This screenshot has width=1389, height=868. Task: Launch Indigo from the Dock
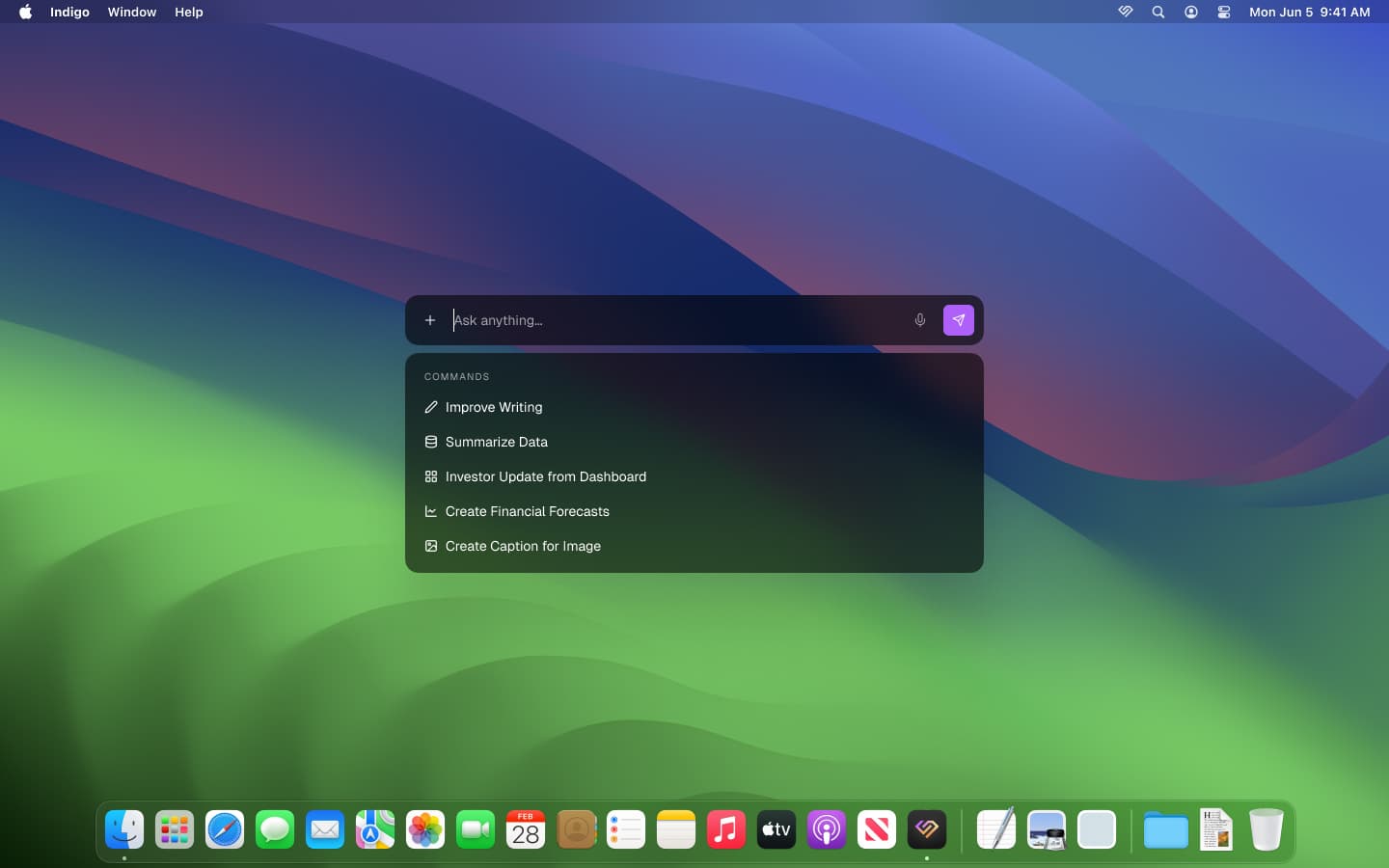coord(926,829)
